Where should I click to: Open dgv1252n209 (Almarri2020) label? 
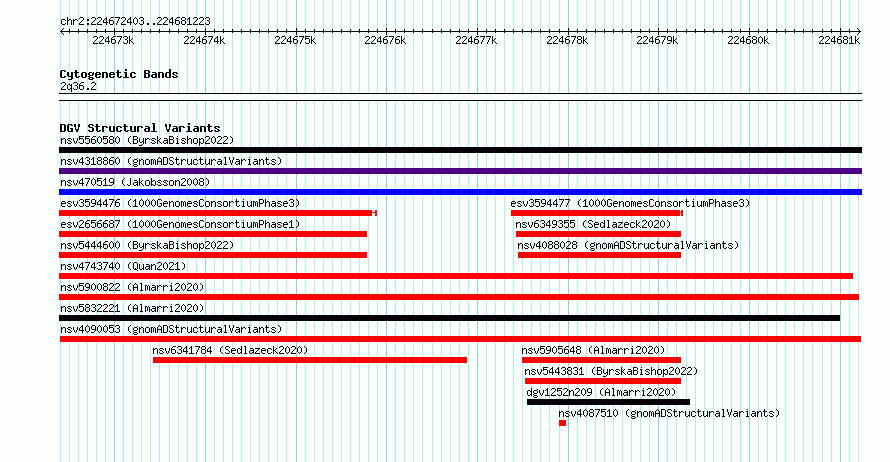click(602, 392)
